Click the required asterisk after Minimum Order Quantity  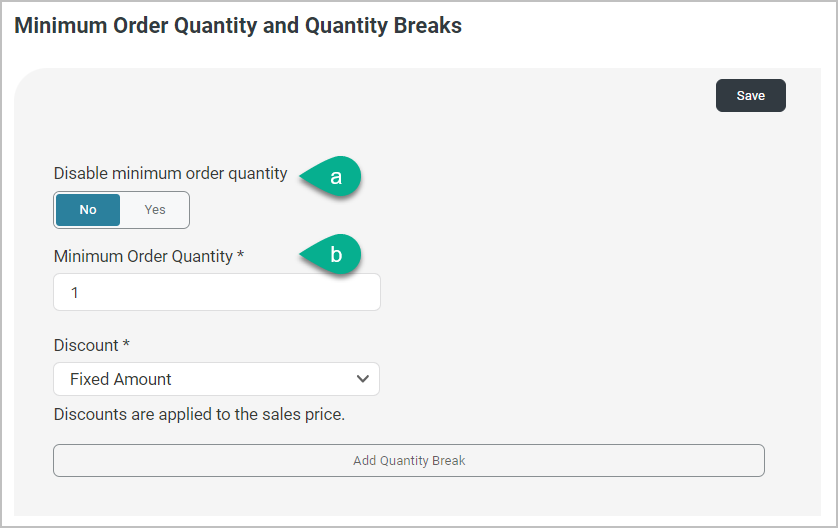tap(241, 256)
